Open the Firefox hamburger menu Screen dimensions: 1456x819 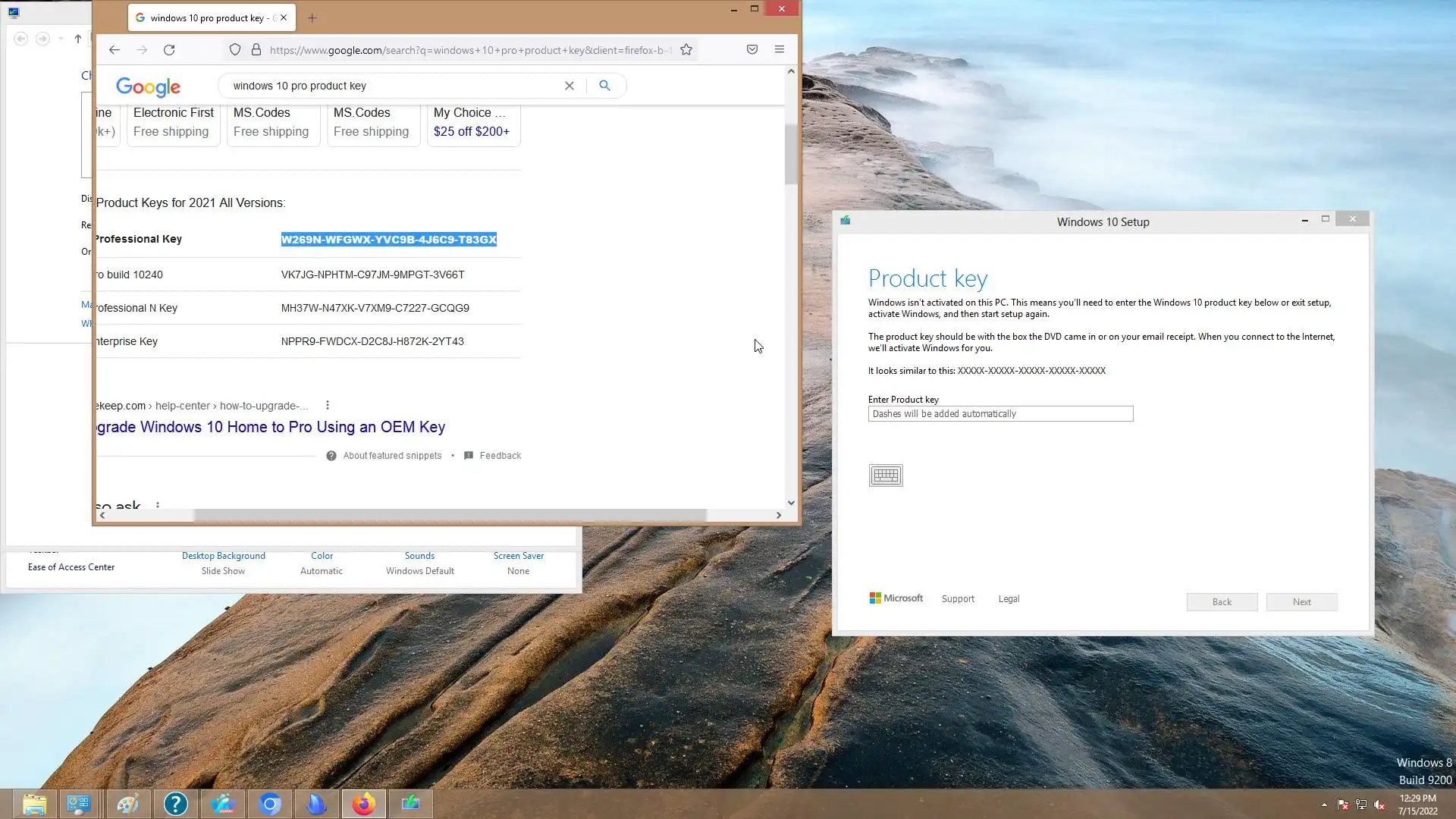pos(779,49)
